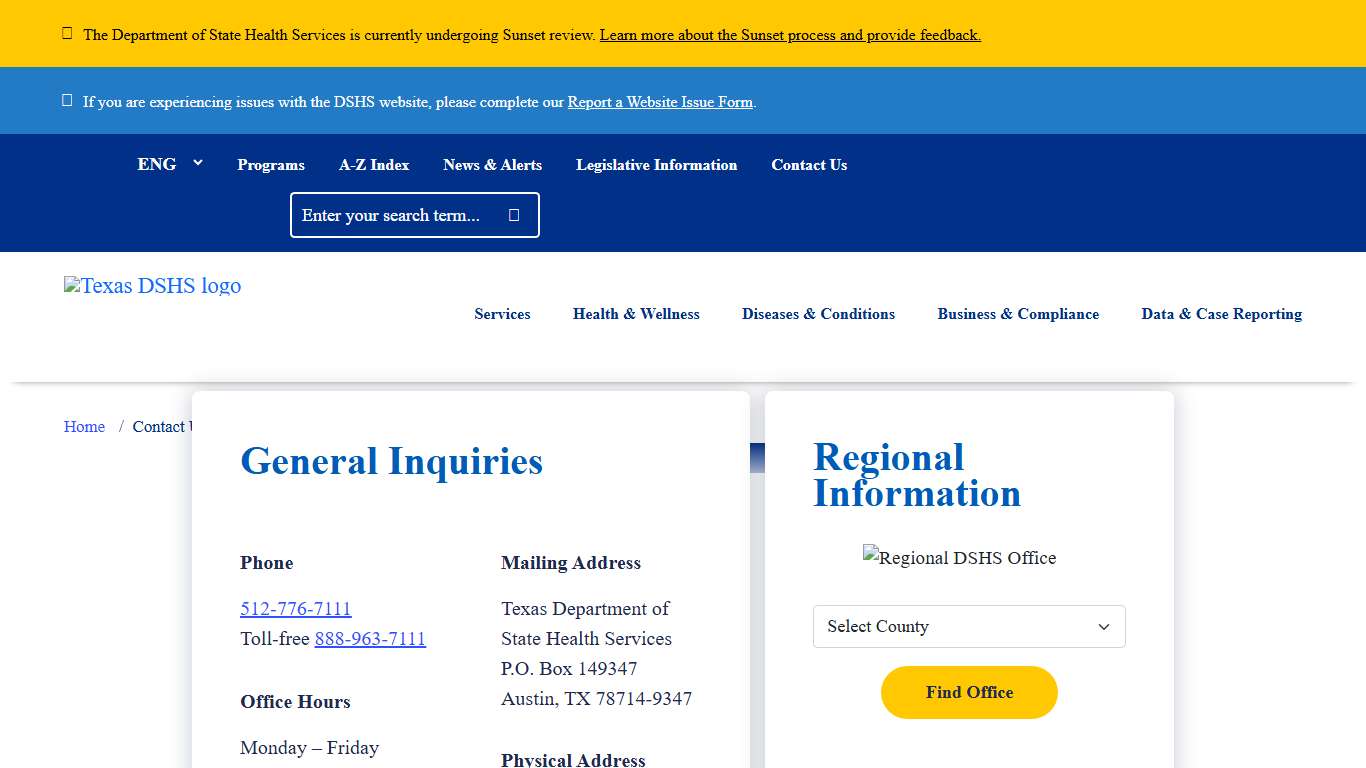Screen dimensions: 1366x768
Task: Click toll-free number 888-963-7111
Action: tap(370, 638)
